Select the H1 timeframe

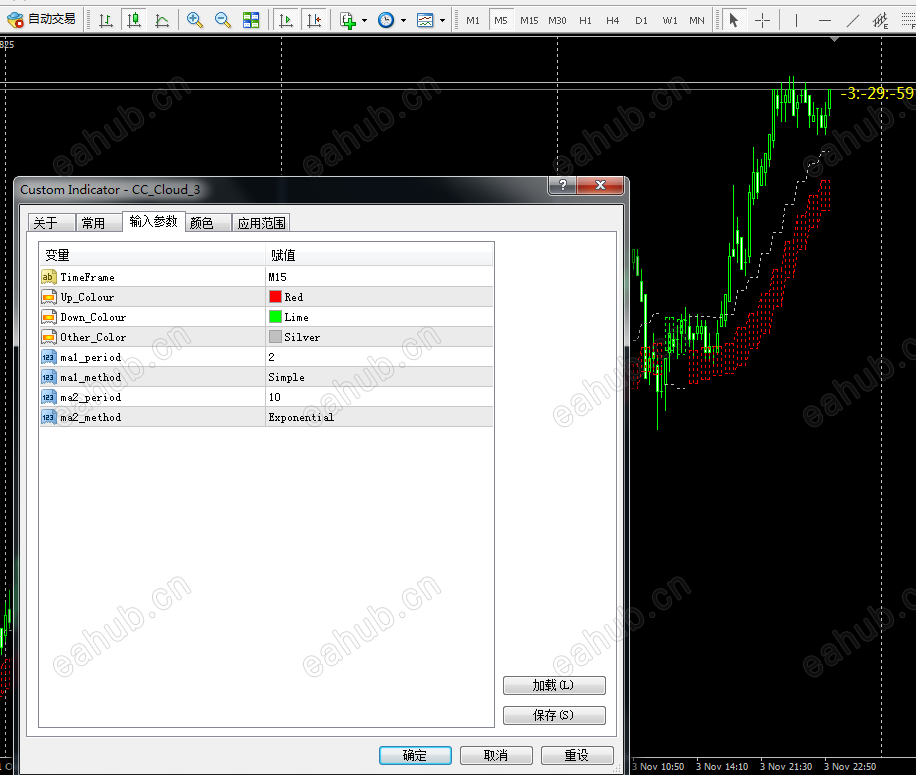tap(585, 20)
